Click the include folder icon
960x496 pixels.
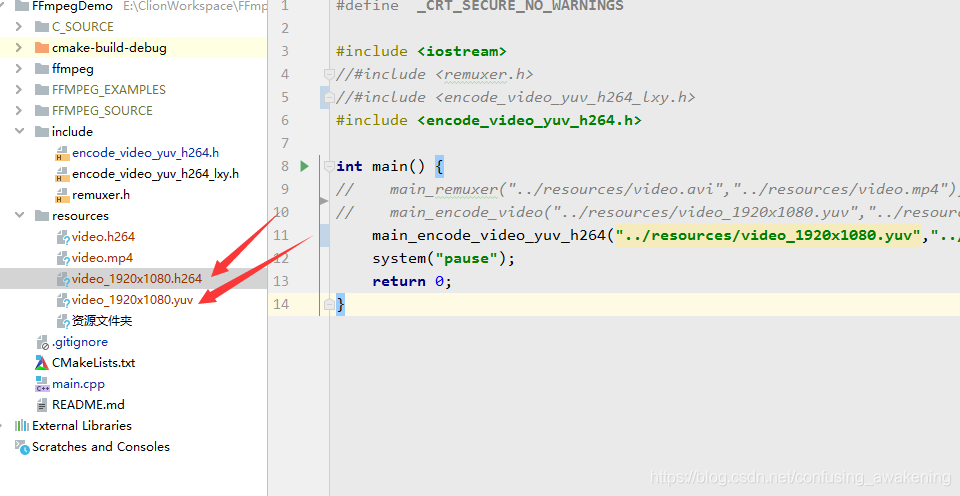[42, 131]
